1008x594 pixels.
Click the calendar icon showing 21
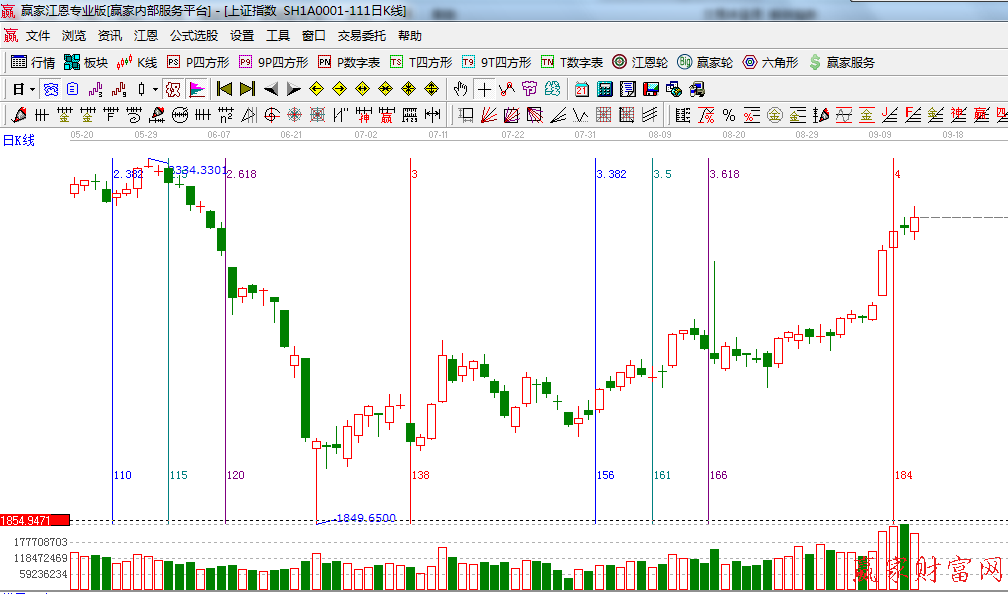point(581,89)
